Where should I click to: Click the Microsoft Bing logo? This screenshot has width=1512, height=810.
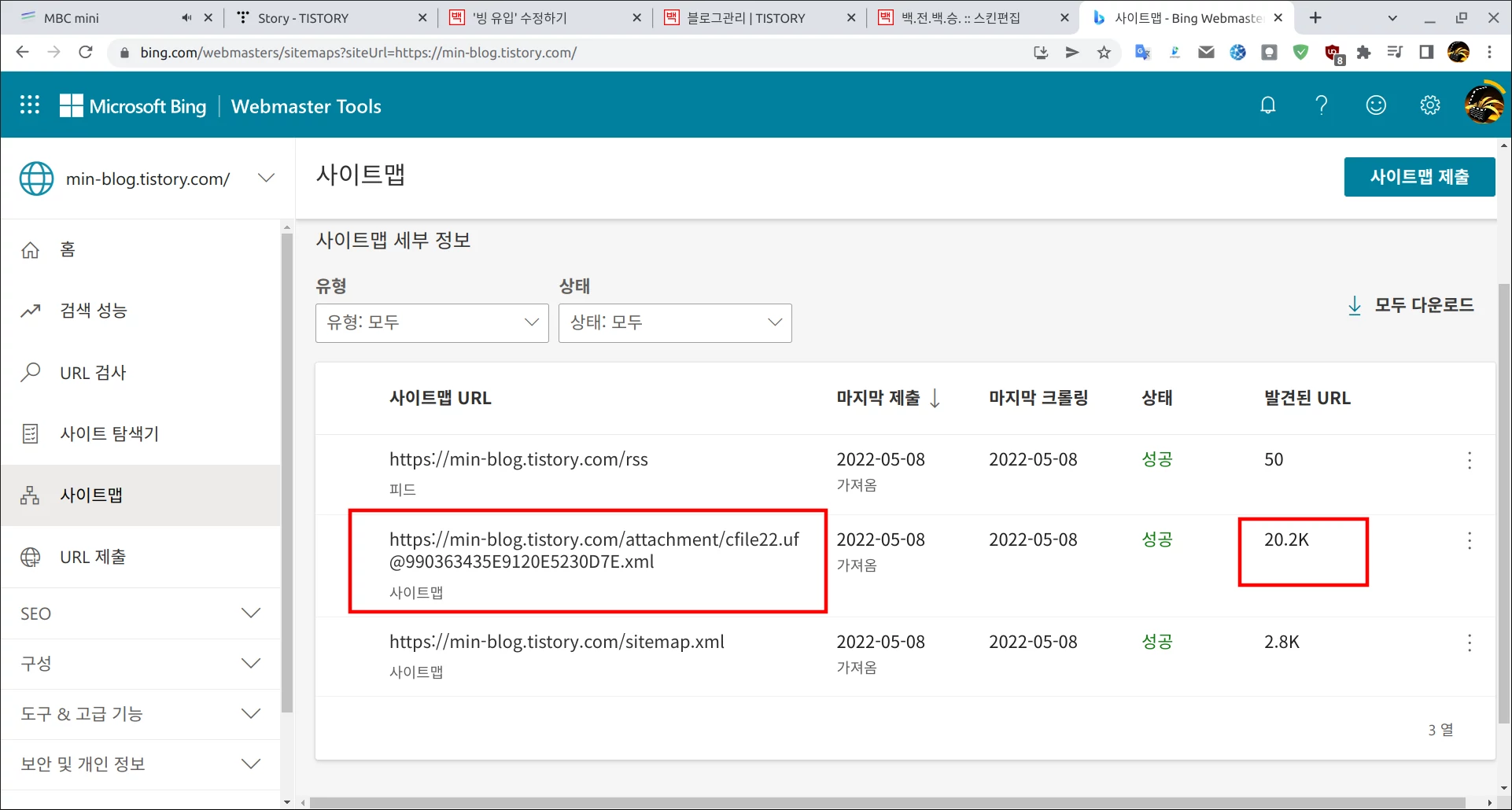(x=133, y=106)
